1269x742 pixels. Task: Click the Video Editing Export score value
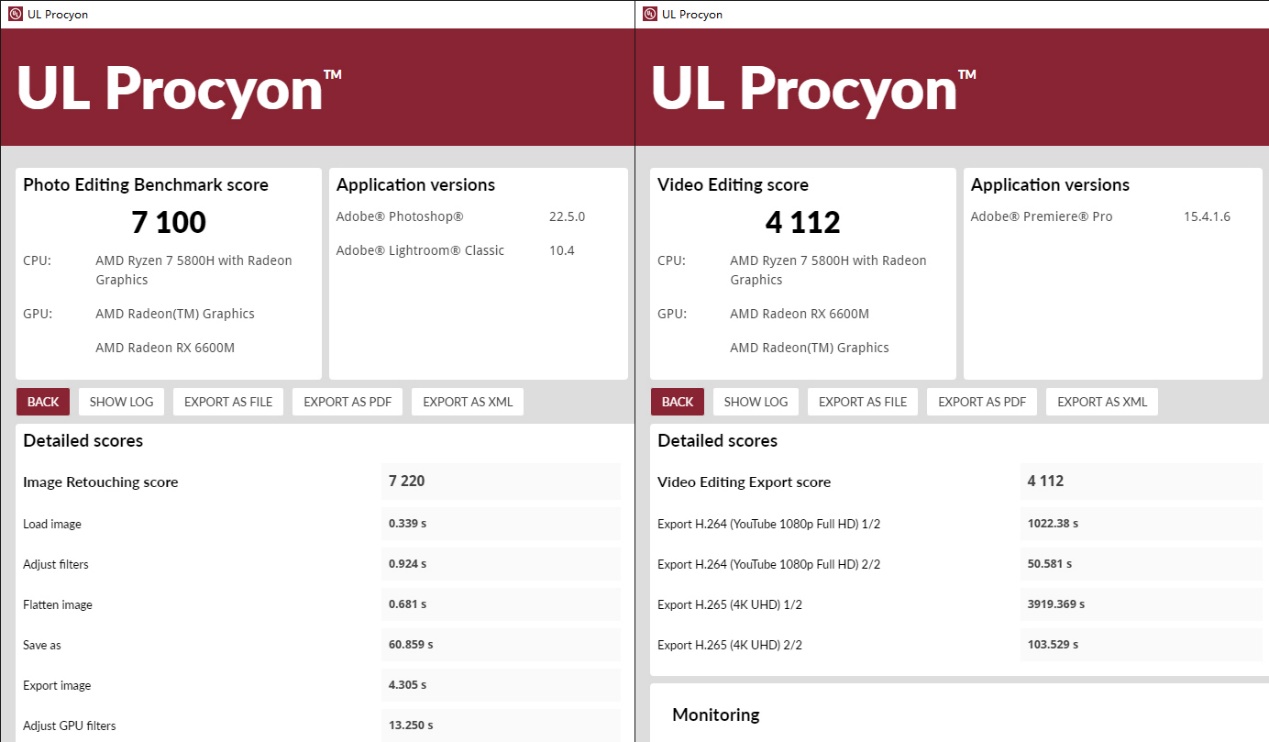tap(1046, 481)
